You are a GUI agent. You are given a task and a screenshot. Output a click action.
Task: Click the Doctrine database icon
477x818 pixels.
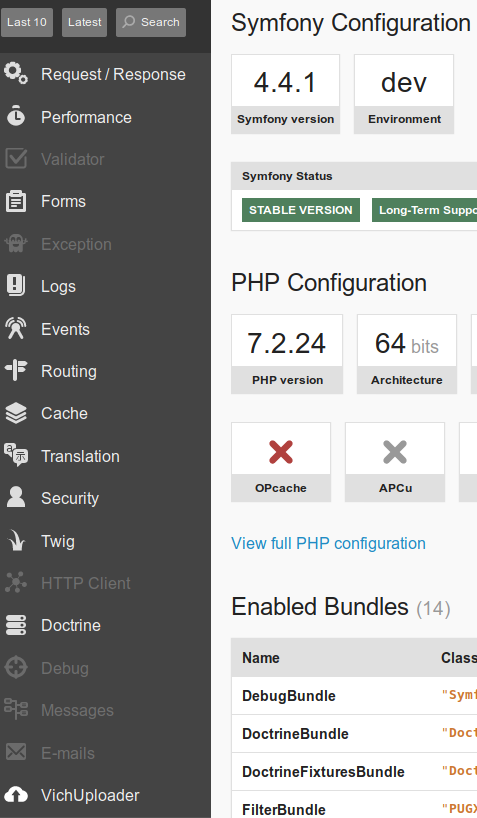tap(16, 625)
